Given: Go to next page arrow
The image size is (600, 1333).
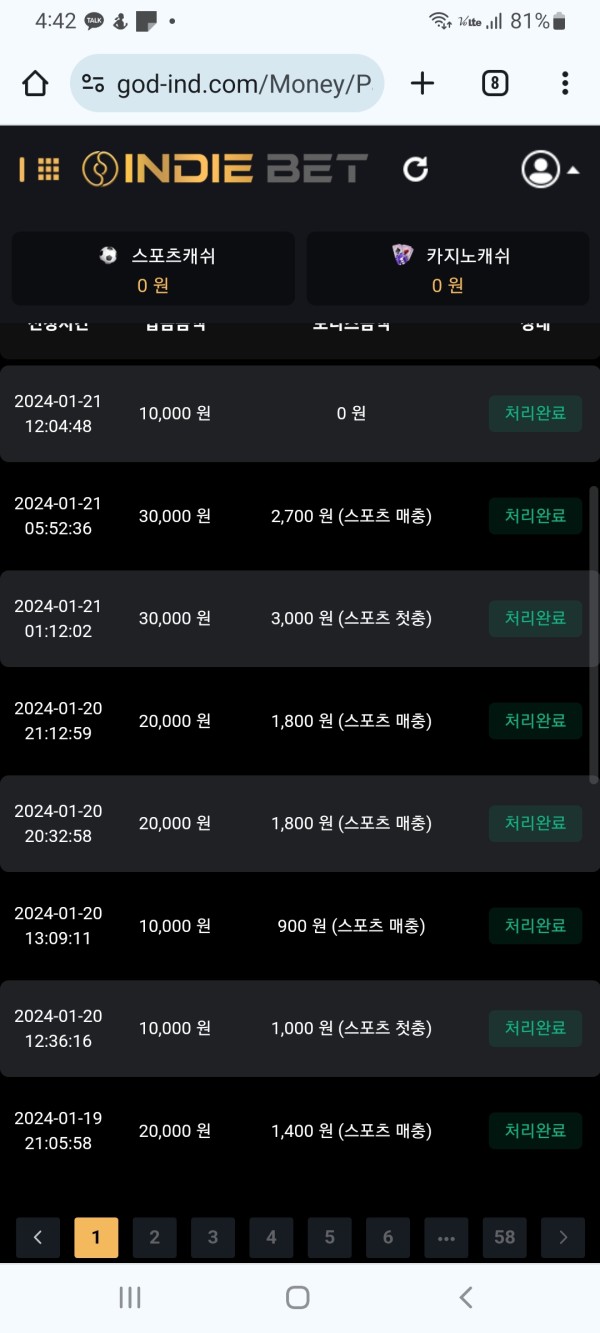Looking at the screenshot, I should pyautogui.click(x=563, y=1237).
